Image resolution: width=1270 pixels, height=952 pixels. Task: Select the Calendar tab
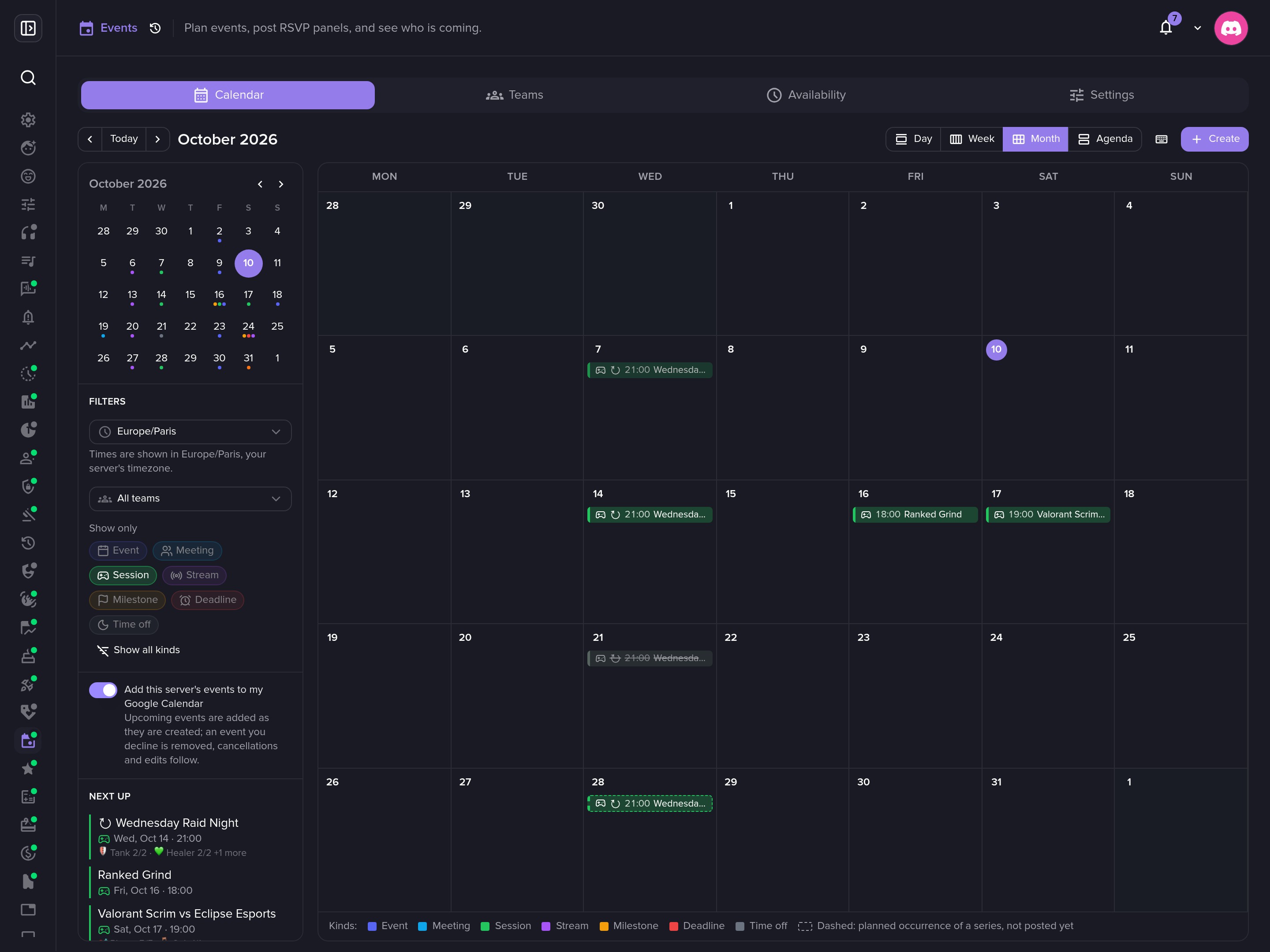pos(228,95)
